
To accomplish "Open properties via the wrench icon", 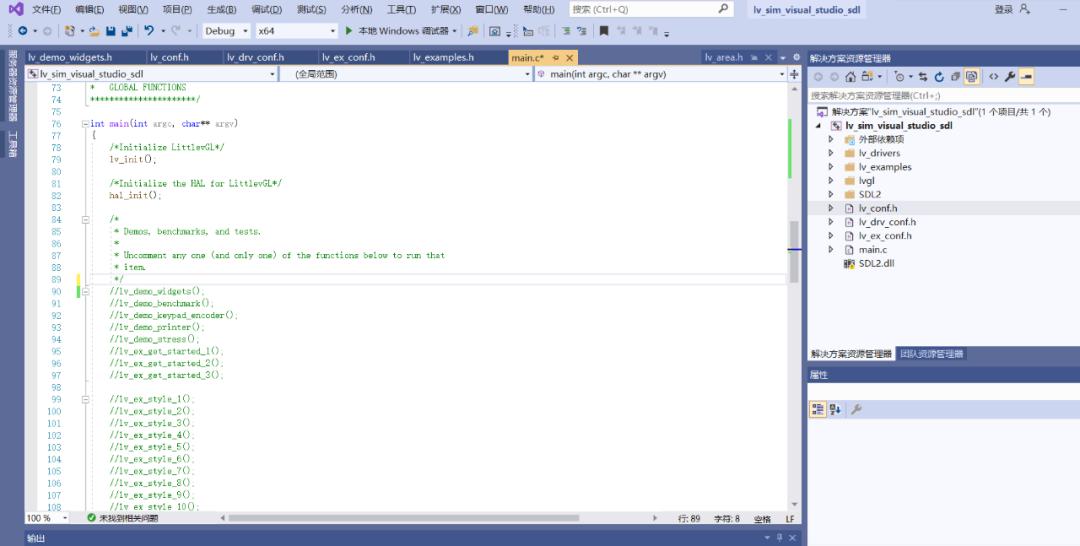I will pos(1010,76).
